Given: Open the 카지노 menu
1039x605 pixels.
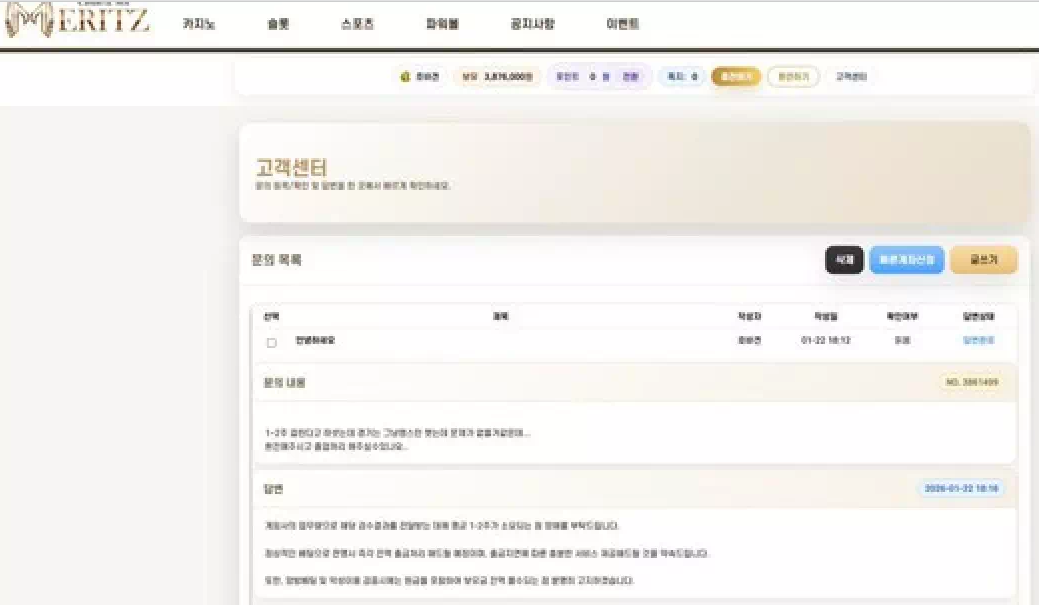Looking at the screenshot, I should (198, 24).
